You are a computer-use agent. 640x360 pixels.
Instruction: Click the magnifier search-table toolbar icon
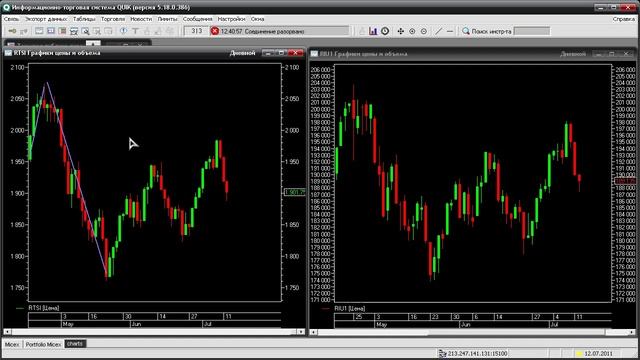point(85,31)
